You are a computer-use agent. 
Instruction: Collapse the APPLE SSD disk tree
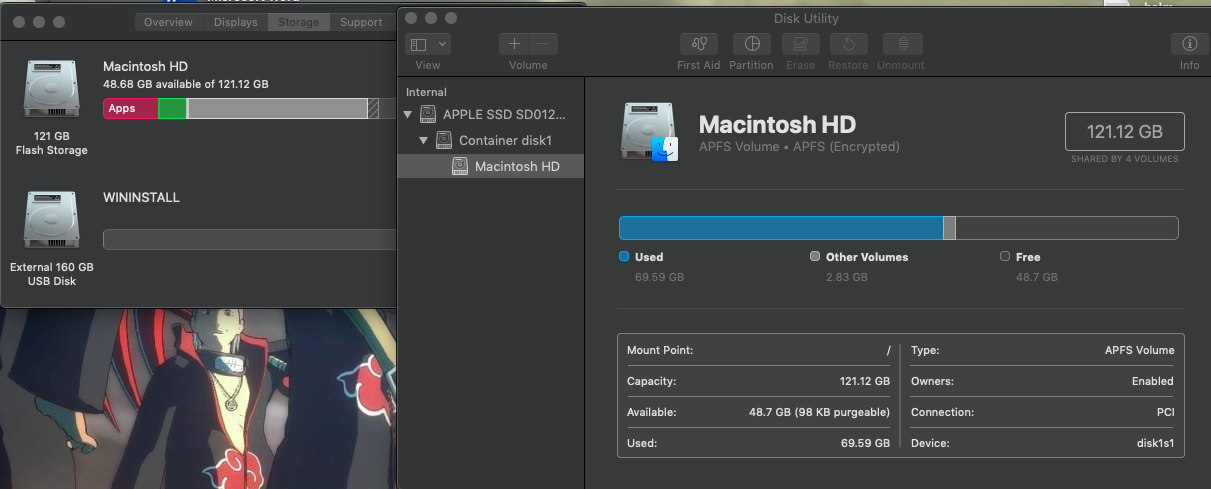click(x=408, y=115)
